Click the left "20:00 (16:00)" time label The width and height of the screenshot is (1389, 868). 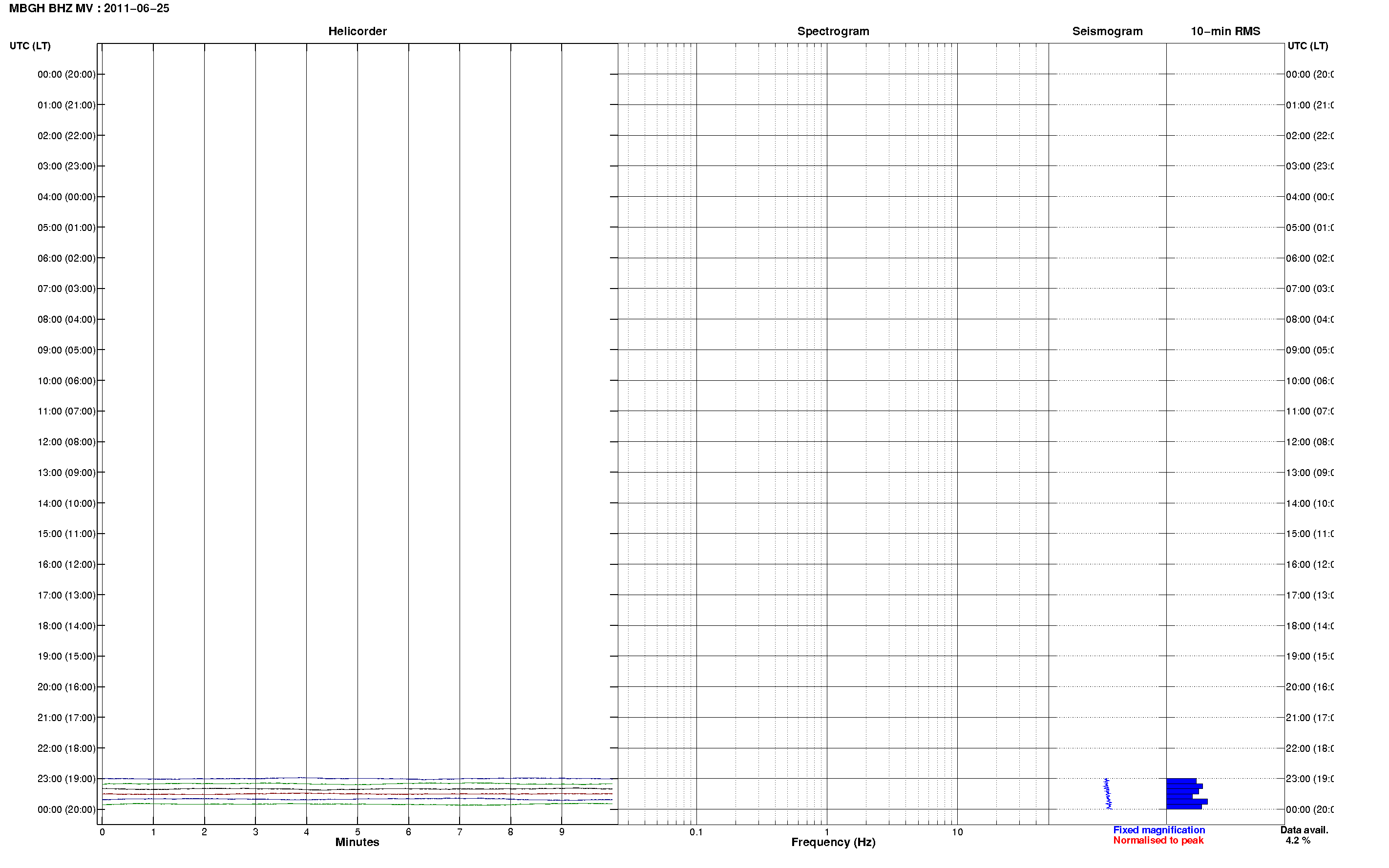(x=66, y=687)
